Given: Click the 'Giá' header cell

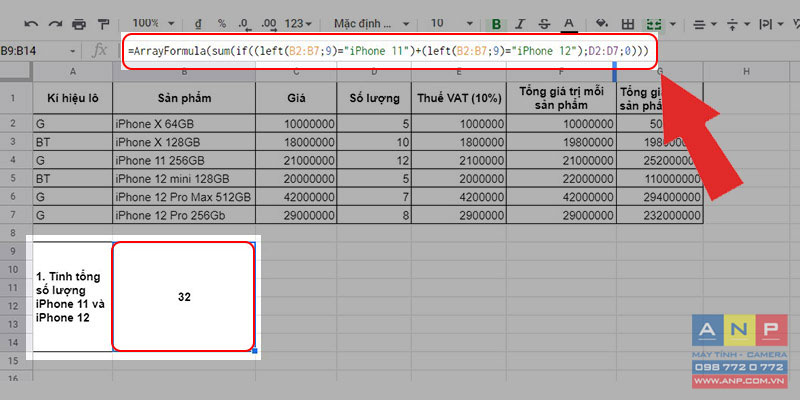Looking at the screenshot, I should 296,98.
